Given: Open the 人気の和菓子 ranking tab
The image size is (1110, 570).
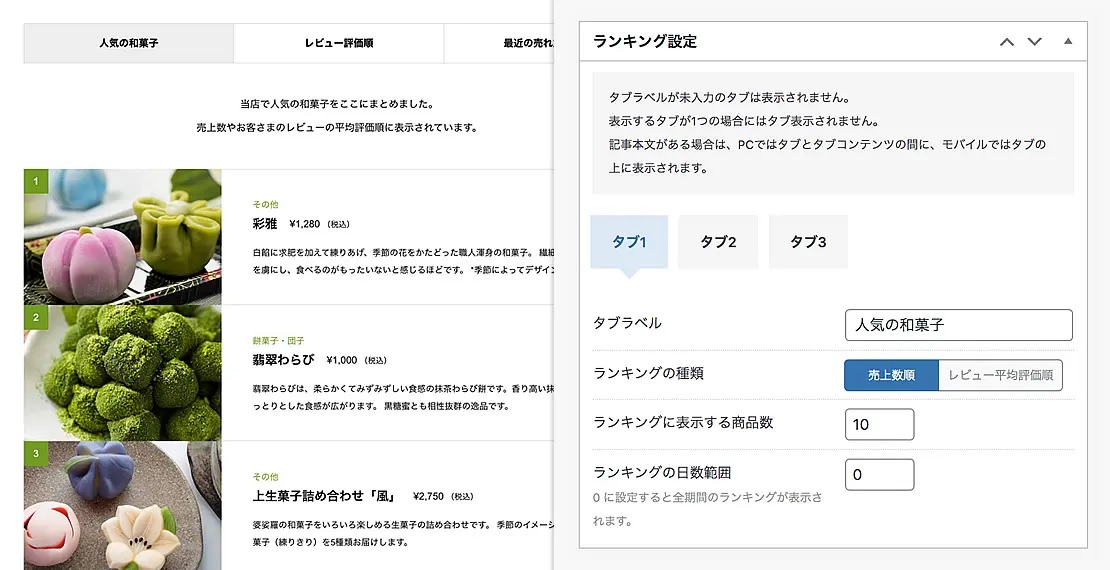Looking at the screenshot, I should pyautogui.click(x=128, y=44).
